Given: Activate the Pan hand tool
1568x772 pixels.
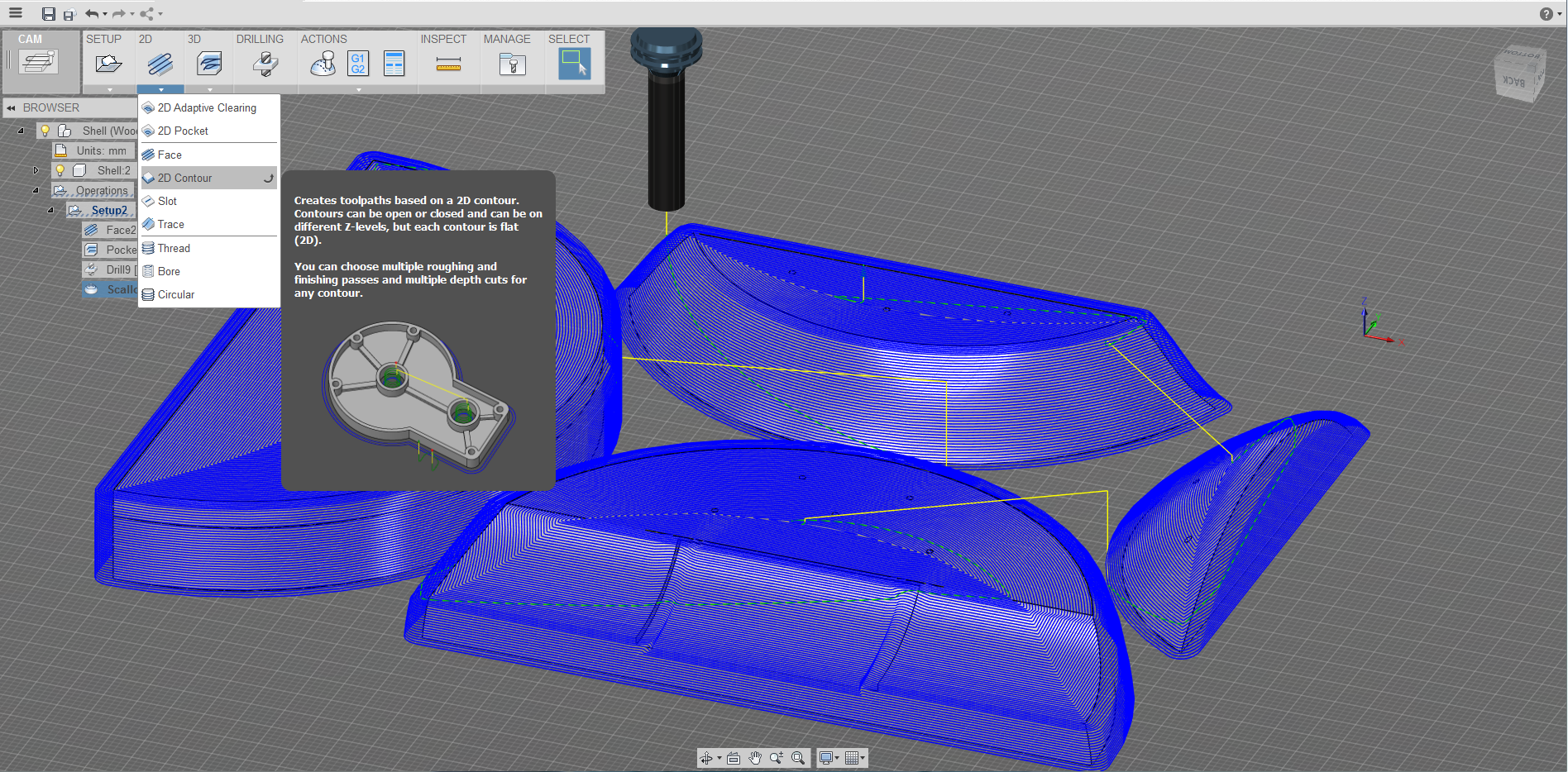Looking at the screenshot, I should coord(755,758).
